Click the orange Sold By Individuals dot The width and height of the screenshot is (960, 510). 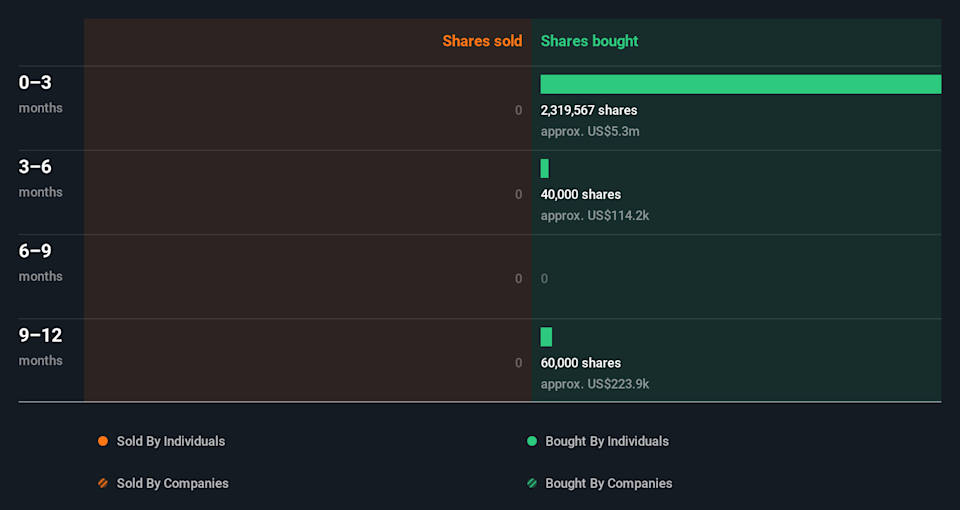(103, 441)
